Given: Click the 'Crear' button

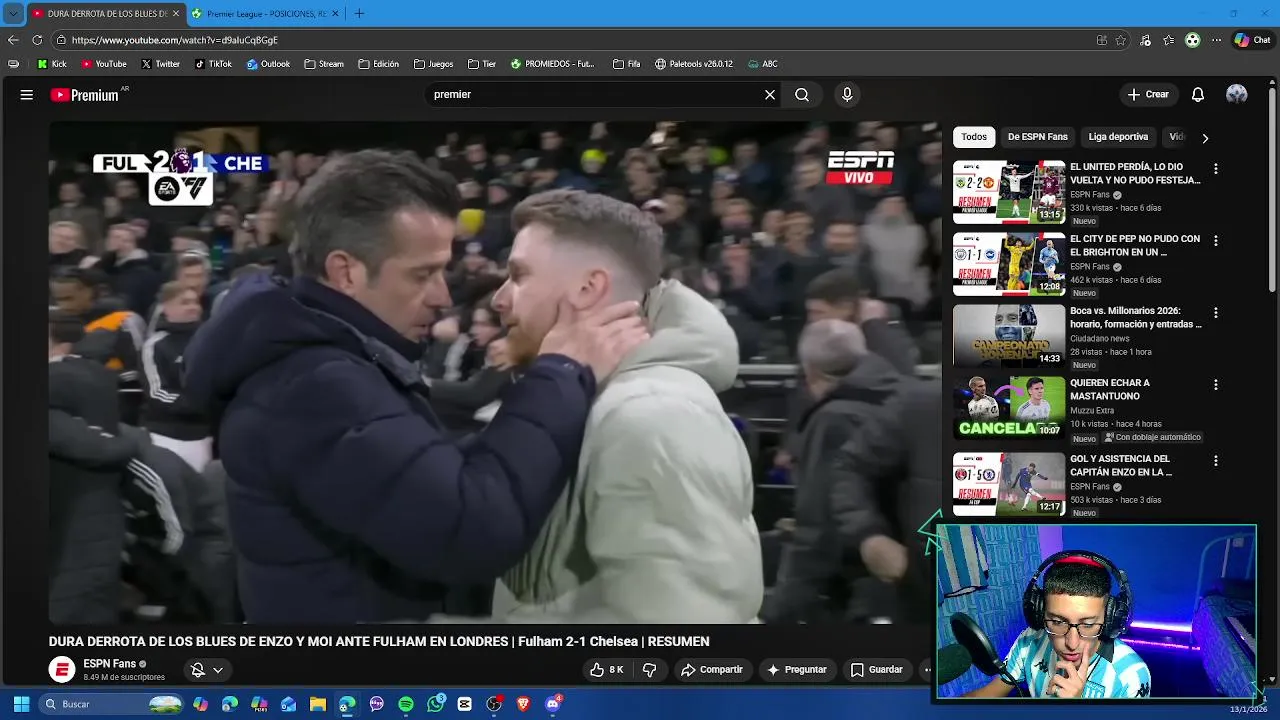Looking at the screenshot, I should pos(1148,95).
